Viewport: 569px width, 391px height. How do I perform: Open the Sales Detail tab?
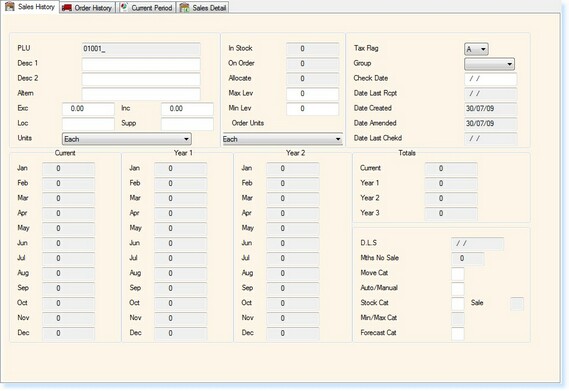(203, 8)
